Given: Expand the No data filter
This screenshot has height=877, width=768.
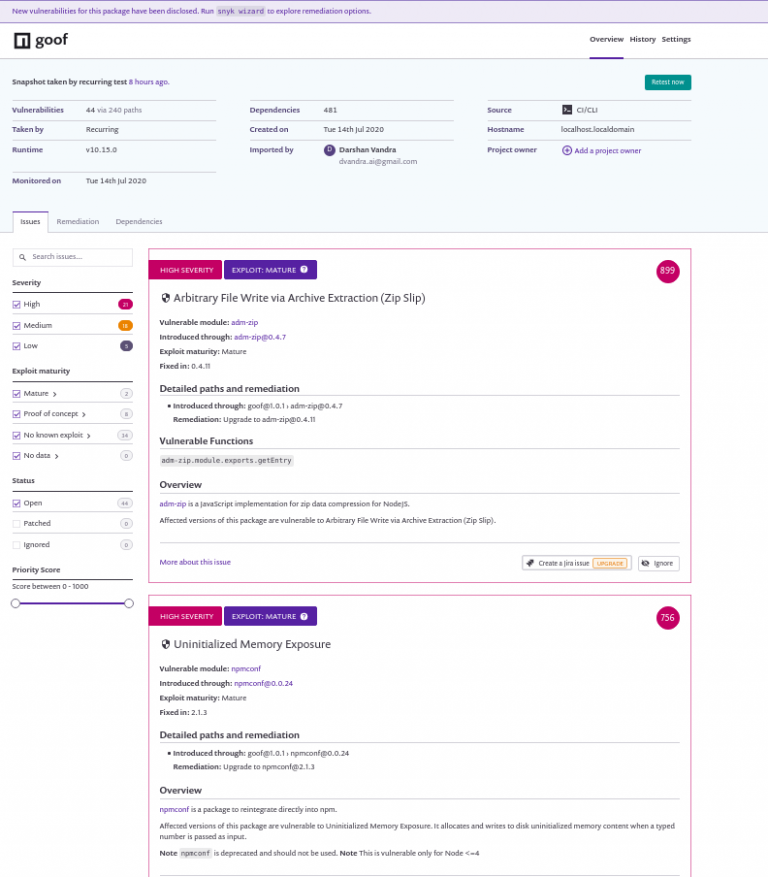Looking at the screenshot, I should pyautogui.click(x=58, y=456).
